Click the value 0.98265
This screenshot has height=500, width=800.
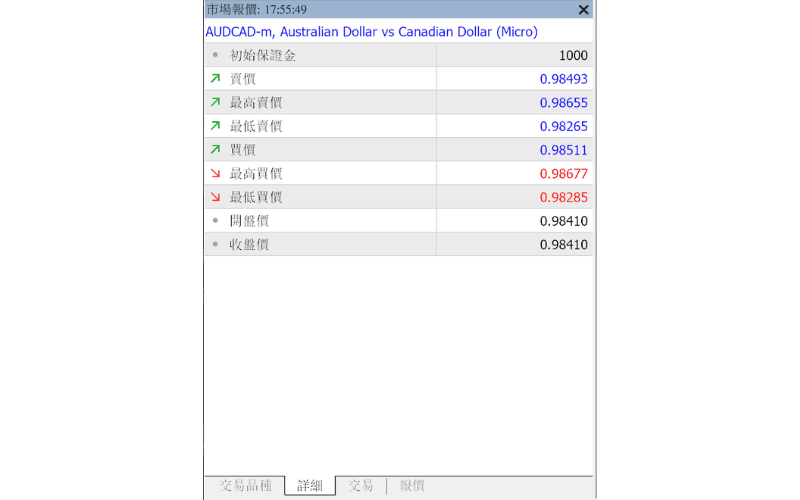(x=564, y=126)
